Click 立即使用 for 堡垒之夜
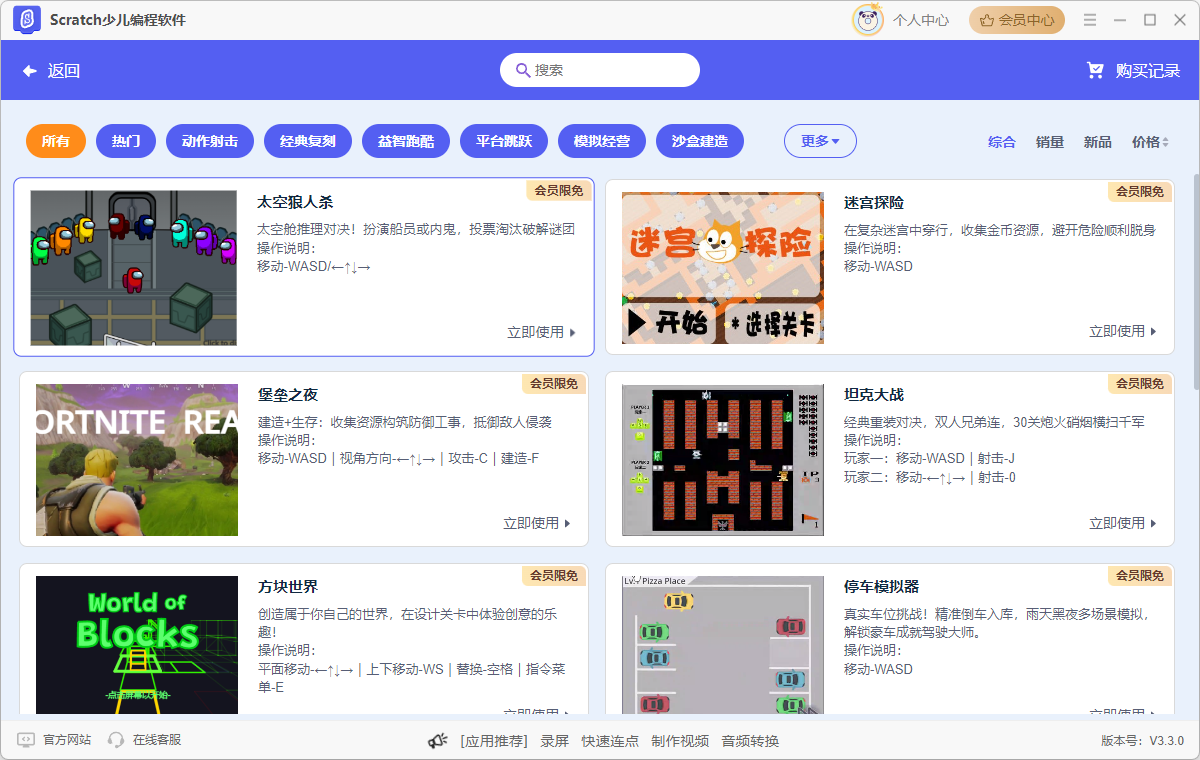The width and height of the screenshot is (1200, 760). (x=537, y=523)
